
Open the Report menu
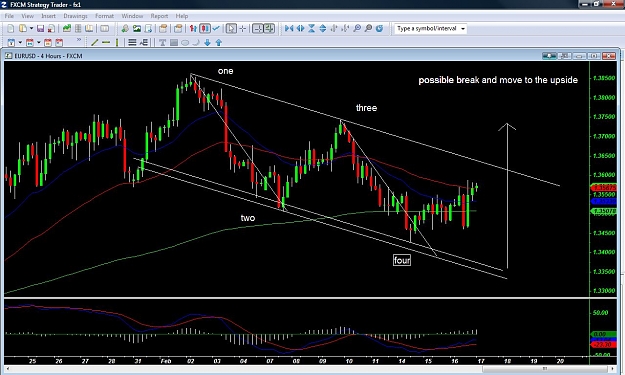tap(159, 16)
